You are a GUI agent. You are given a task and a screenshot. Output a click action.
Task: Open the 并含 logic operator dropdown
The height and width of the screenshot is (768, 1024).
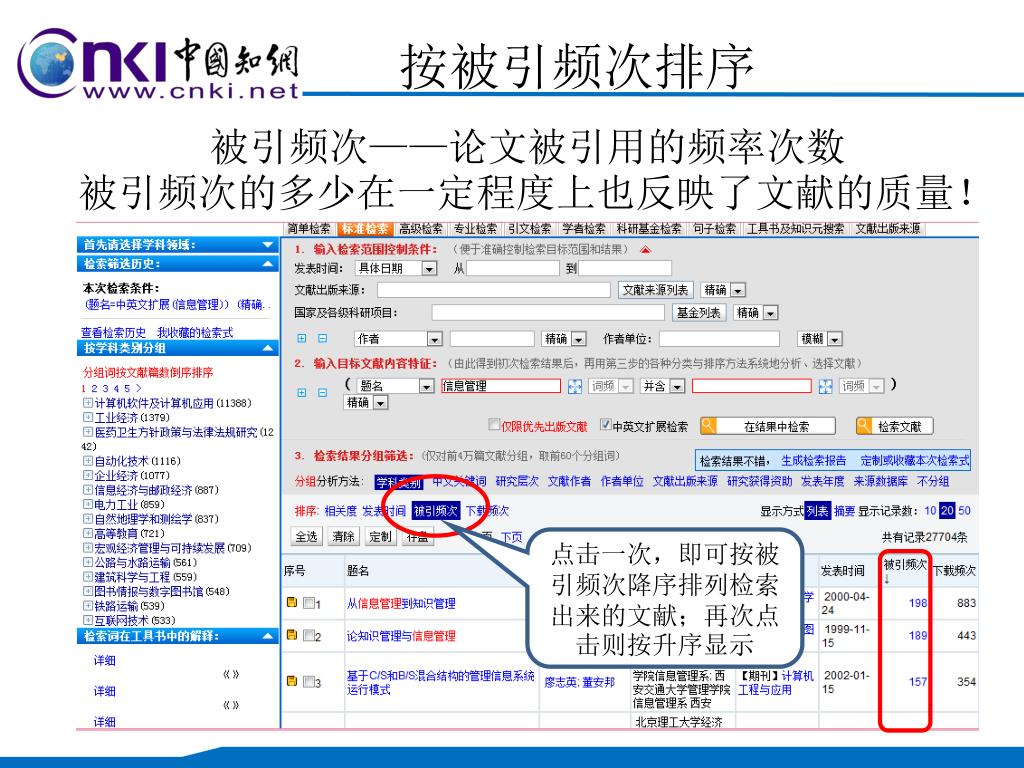tap(677, 387)
